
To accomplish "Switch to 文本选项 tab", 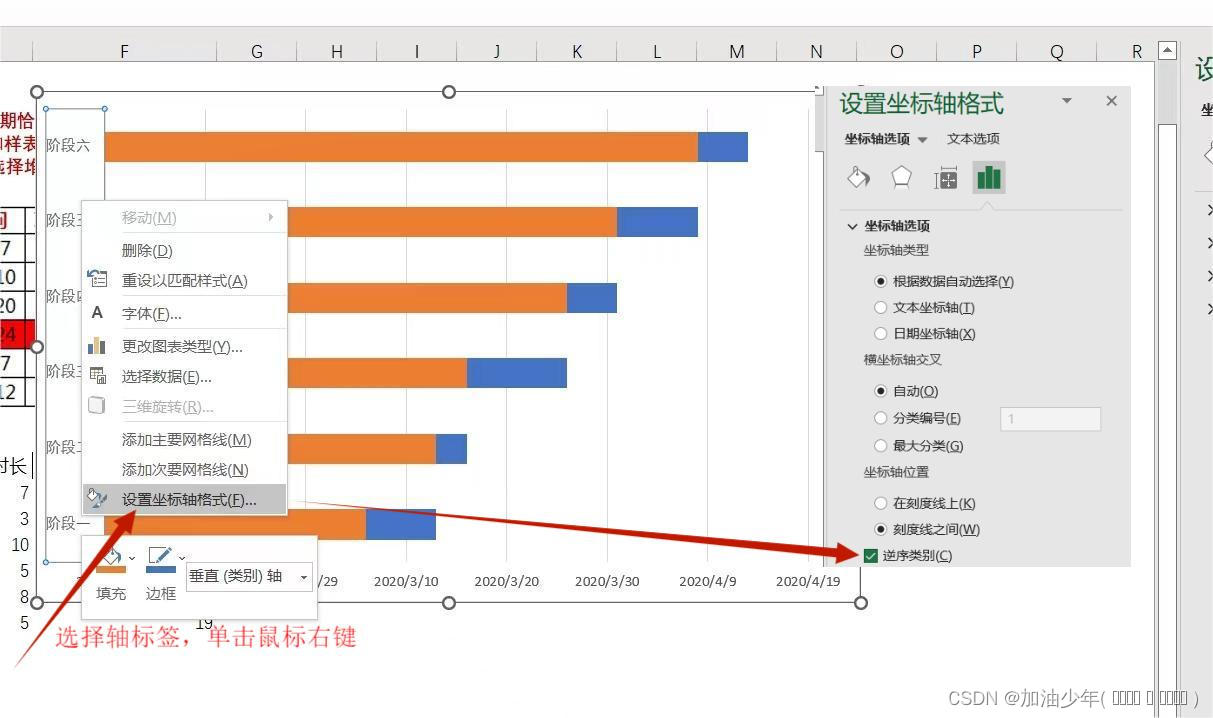I will pos(973,139).
